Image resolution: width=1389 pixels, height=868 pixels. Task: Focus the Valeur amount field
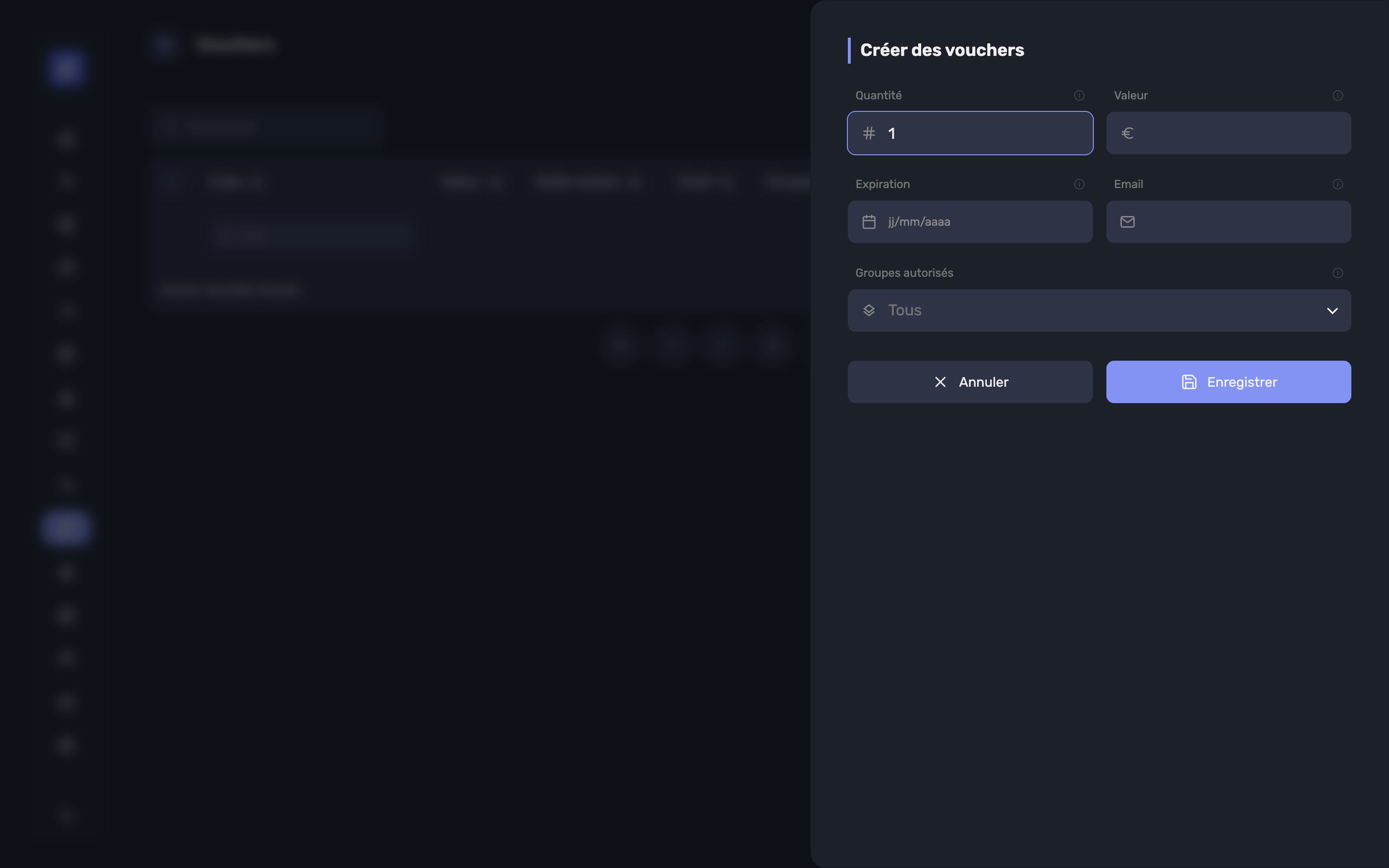tap(1228, 133)
